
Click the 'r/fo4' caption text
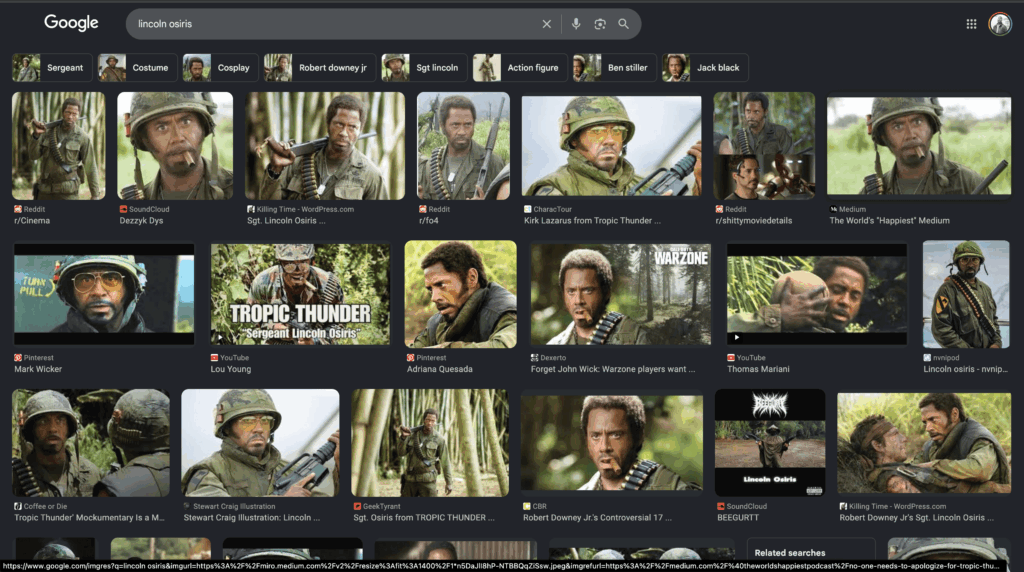point(428,221)
